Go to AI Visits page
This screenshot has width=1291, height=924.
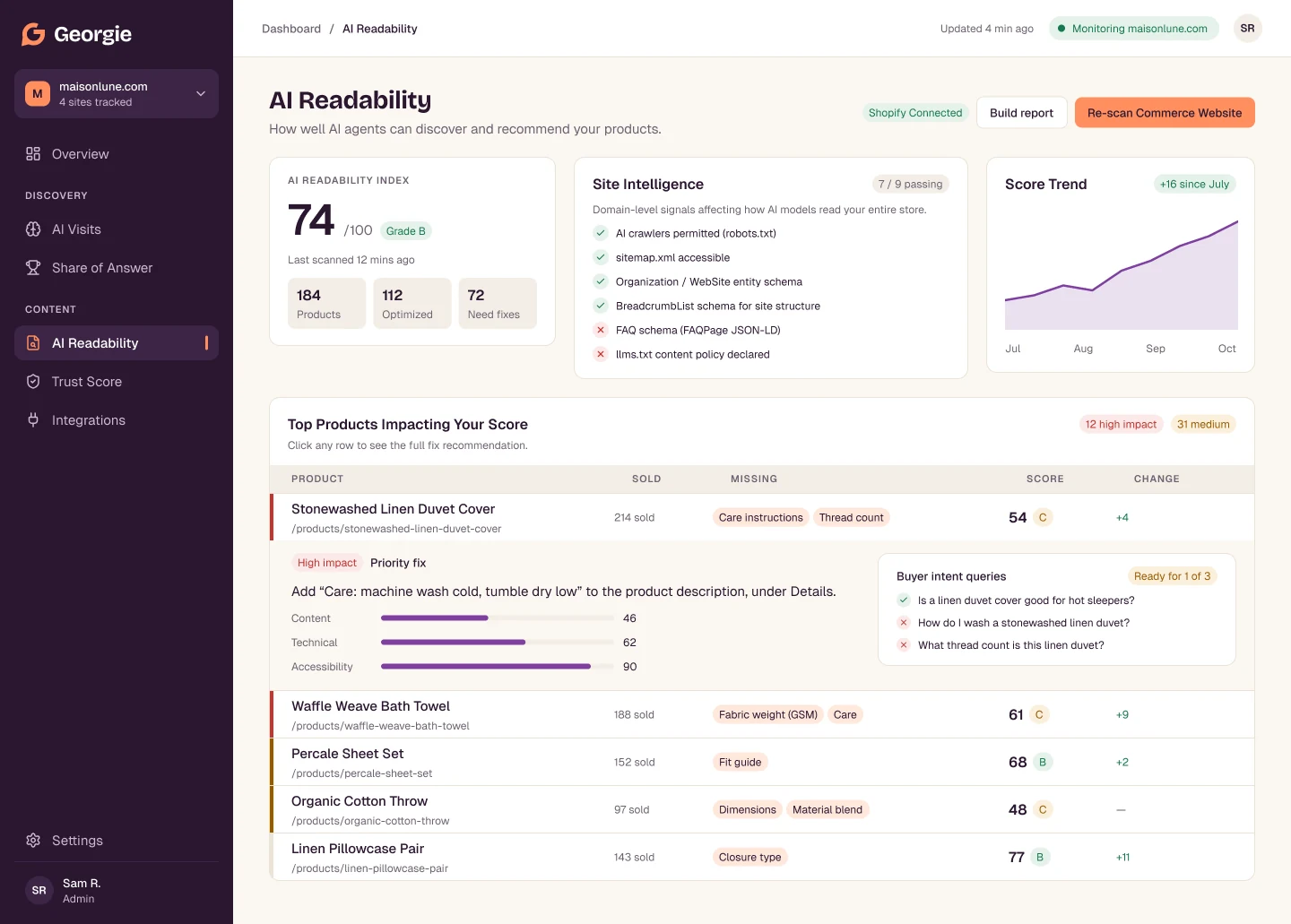click(x=117, y=229)
